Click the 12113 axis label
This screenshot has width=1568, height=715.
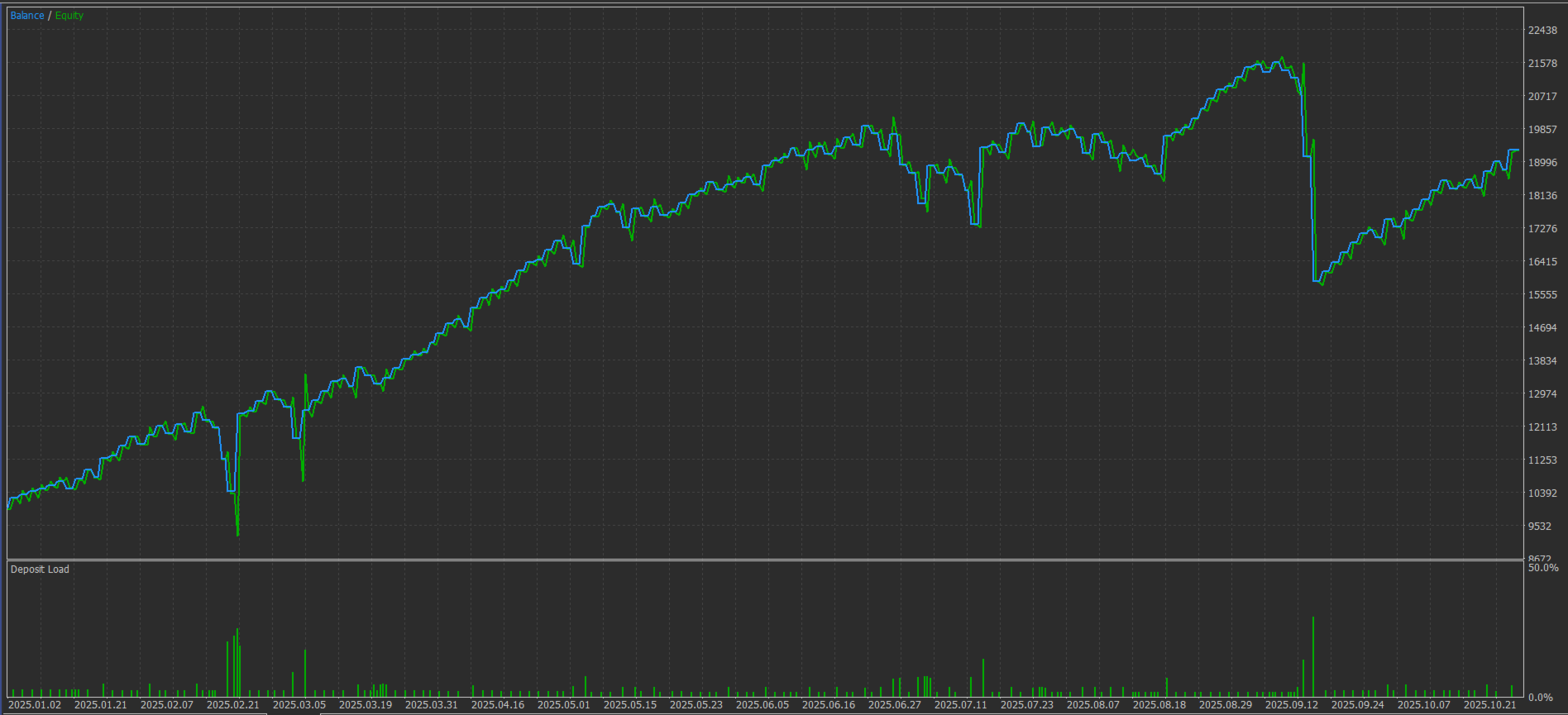coord(1542,427)
